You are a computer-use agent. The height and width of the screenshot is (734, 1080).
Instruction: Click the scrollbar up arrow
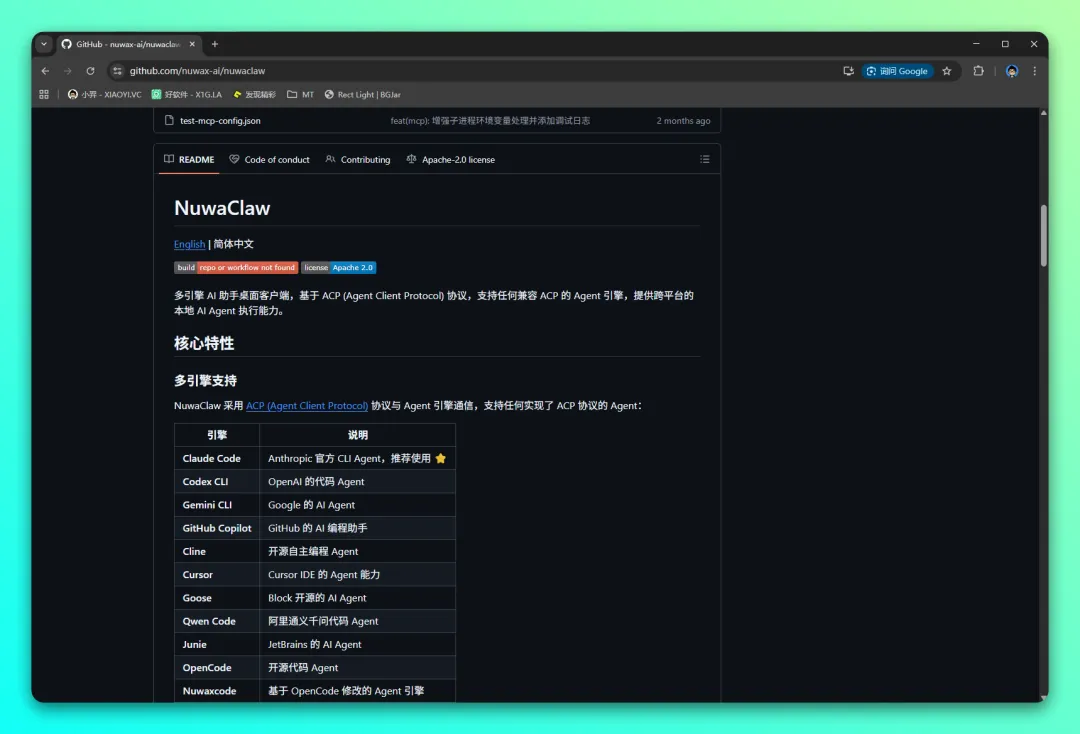click(x=1043, y=113)
